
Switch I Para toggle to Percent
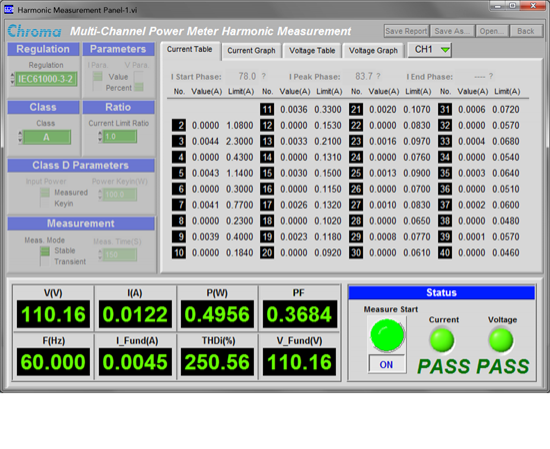[x=98, y=87]
